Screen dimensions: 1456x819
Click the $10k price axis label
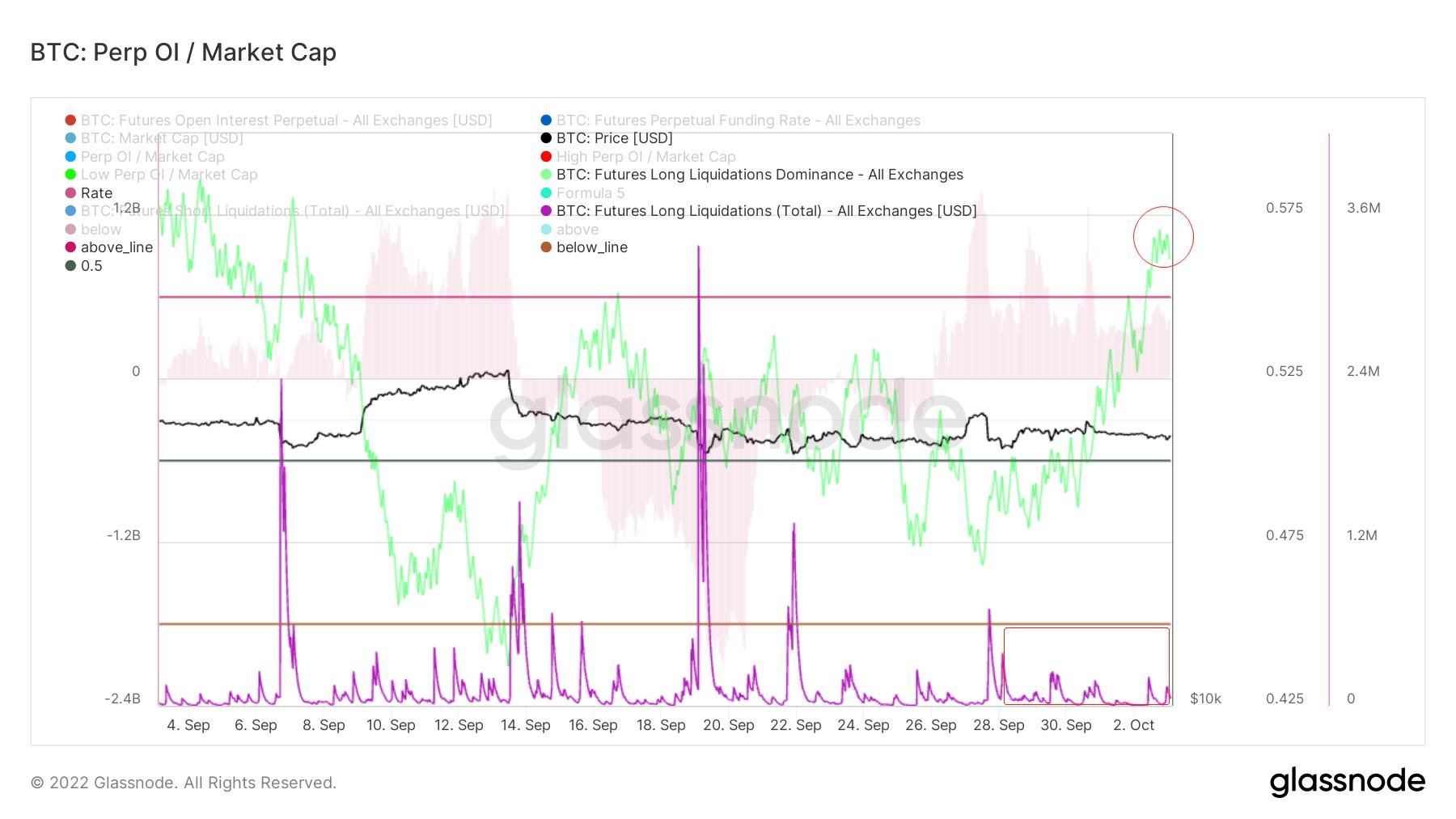1206,699
